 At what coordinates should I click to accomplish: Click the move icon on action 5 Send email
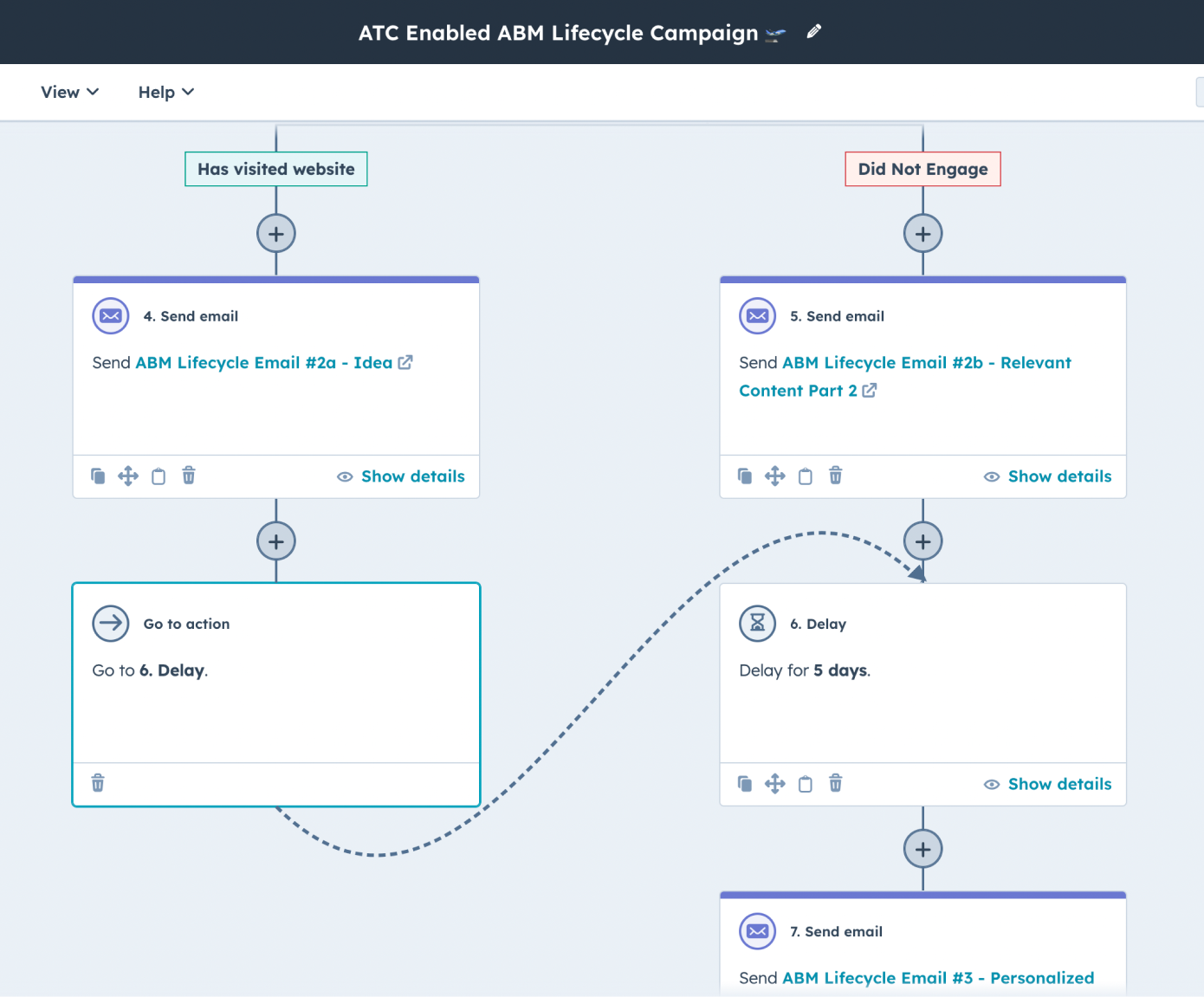click(775, 476)
